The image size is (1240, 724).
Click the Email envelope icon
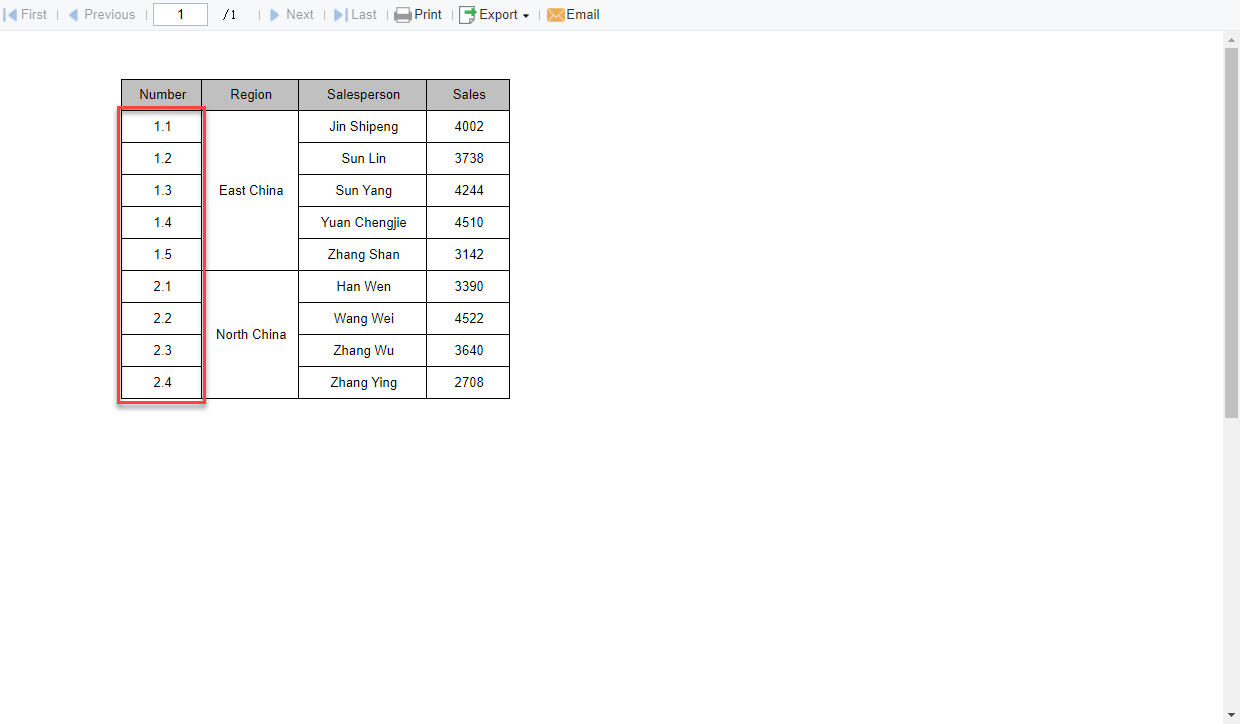tap(556, 15)
